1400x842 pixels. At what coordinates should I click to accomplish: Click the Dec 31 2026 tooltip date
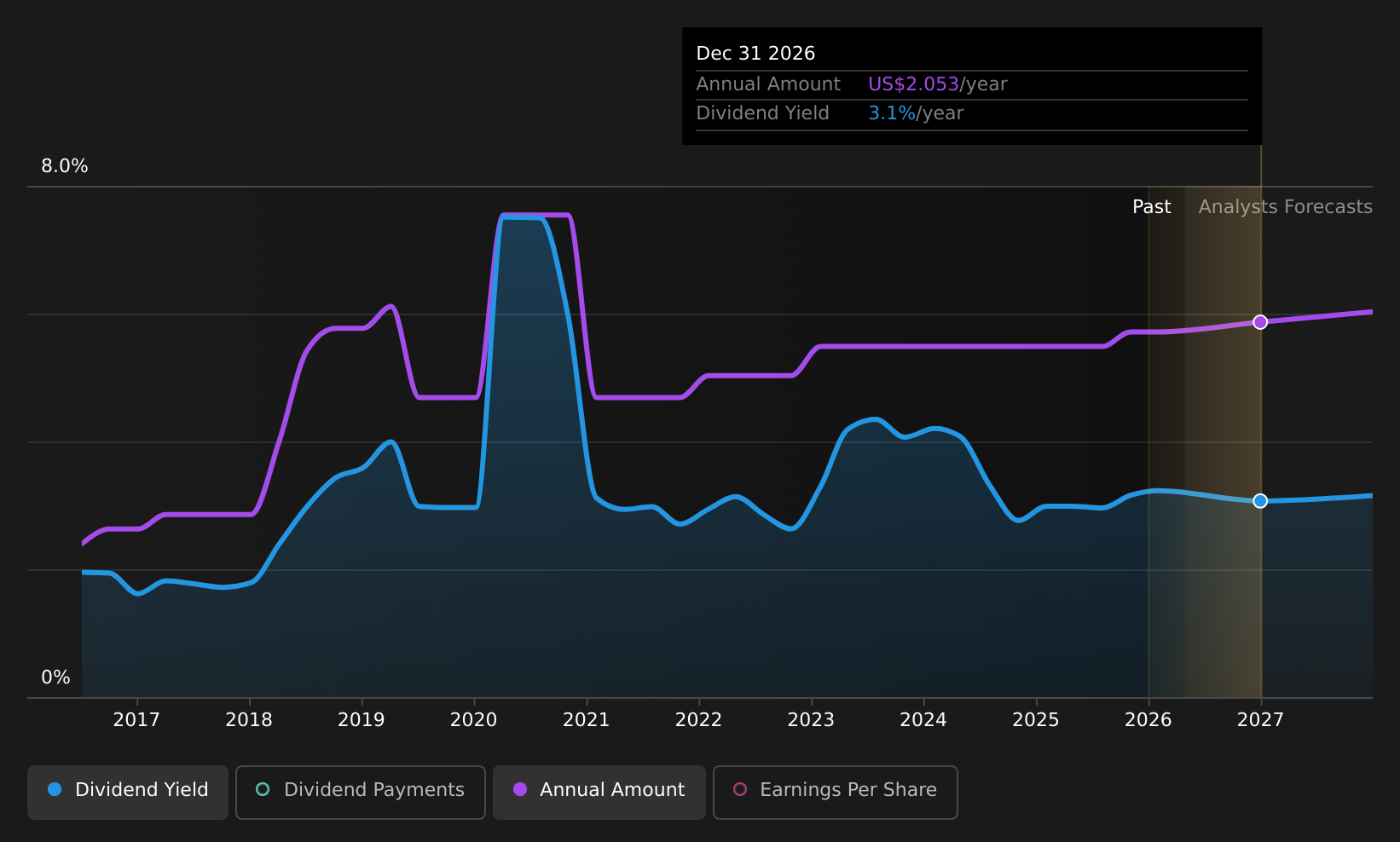coord(756,54)
